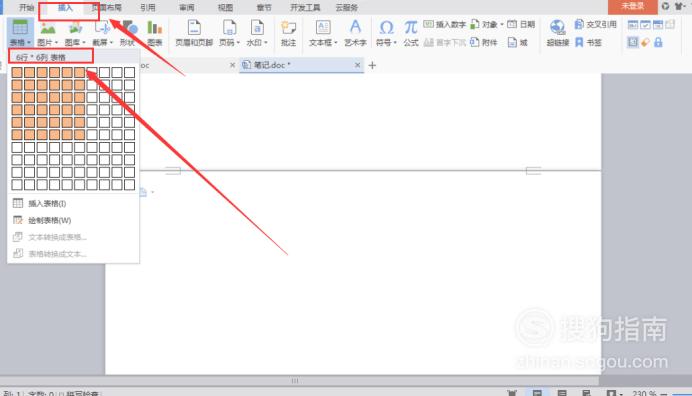This screenshot has height=396, width=692.
Task: Switch to the 审阅 (Review) tab
Action: (x=186, y=8)
